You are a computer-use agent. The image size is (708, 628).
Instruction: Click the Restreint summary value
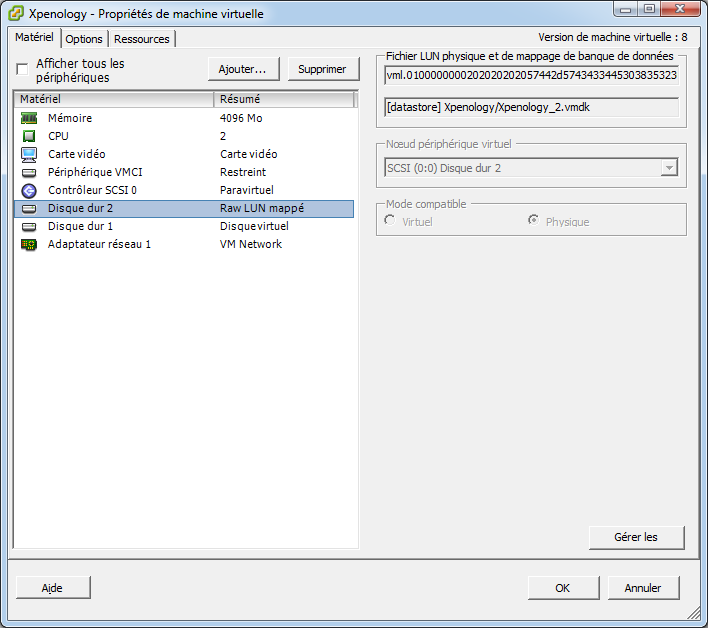(243, 172)
